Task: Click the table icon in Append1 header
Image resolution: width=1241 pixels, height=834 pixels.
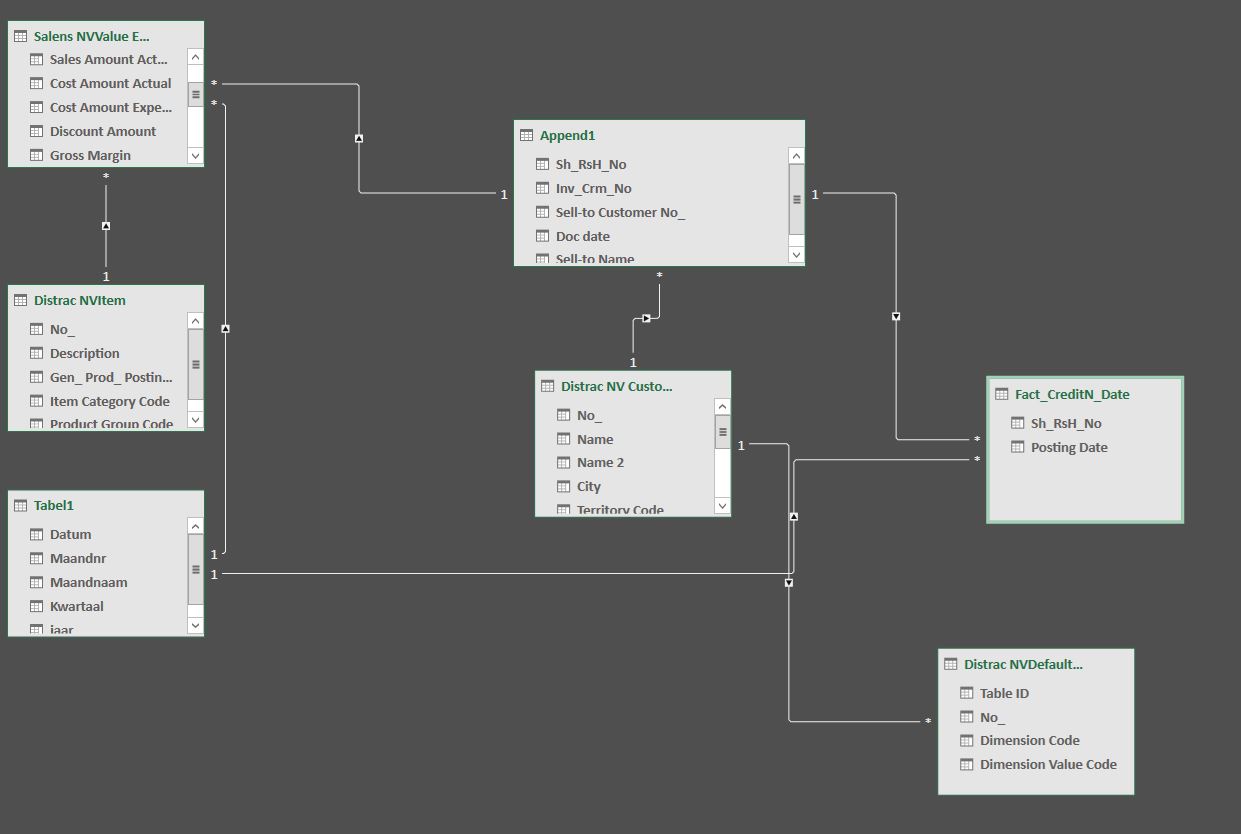Action: 526,135
